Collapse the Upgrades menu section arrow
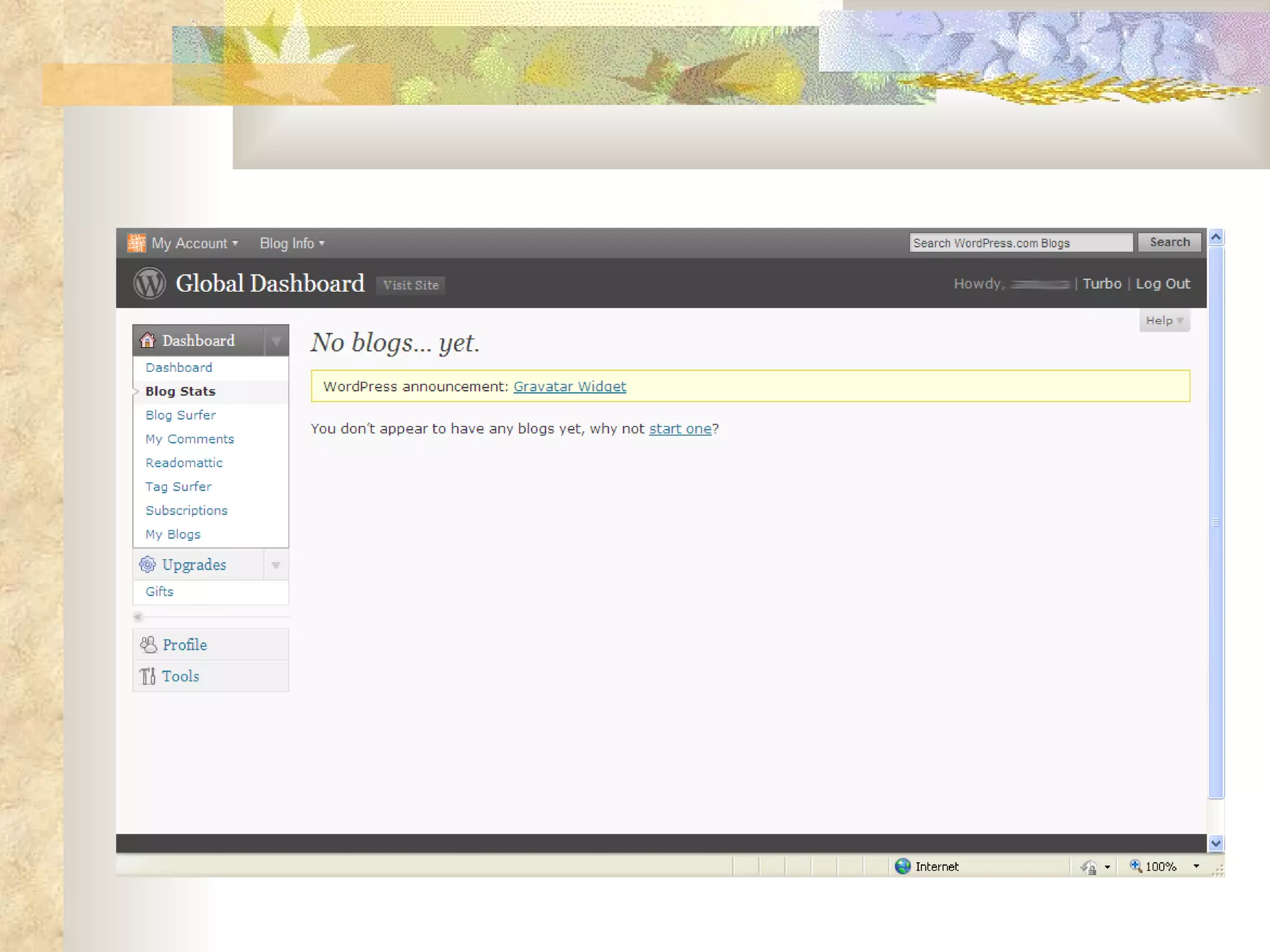Image resolution: width=1270 pixels, height=952 pixels. click(x=276, y=565)
